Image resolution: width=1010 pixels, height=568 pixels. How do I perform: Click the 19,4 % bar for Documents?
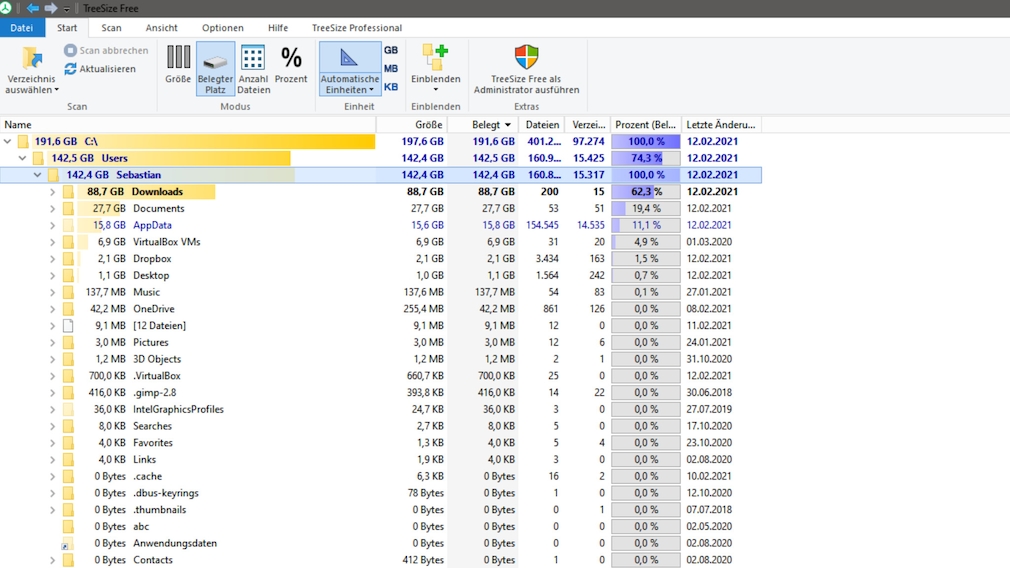pos(645,208)
